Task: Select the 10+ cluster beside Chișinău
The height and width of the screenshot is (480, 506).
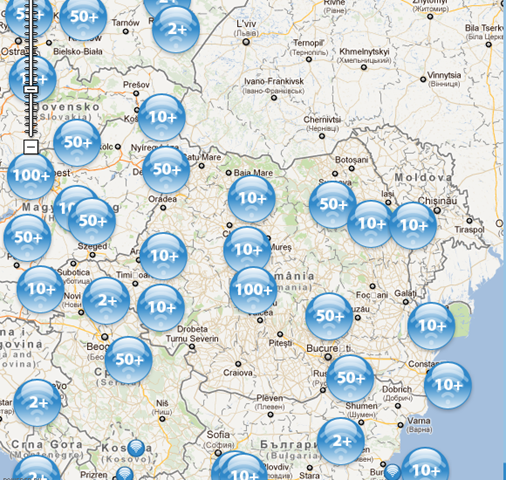Action: [413, 226]
